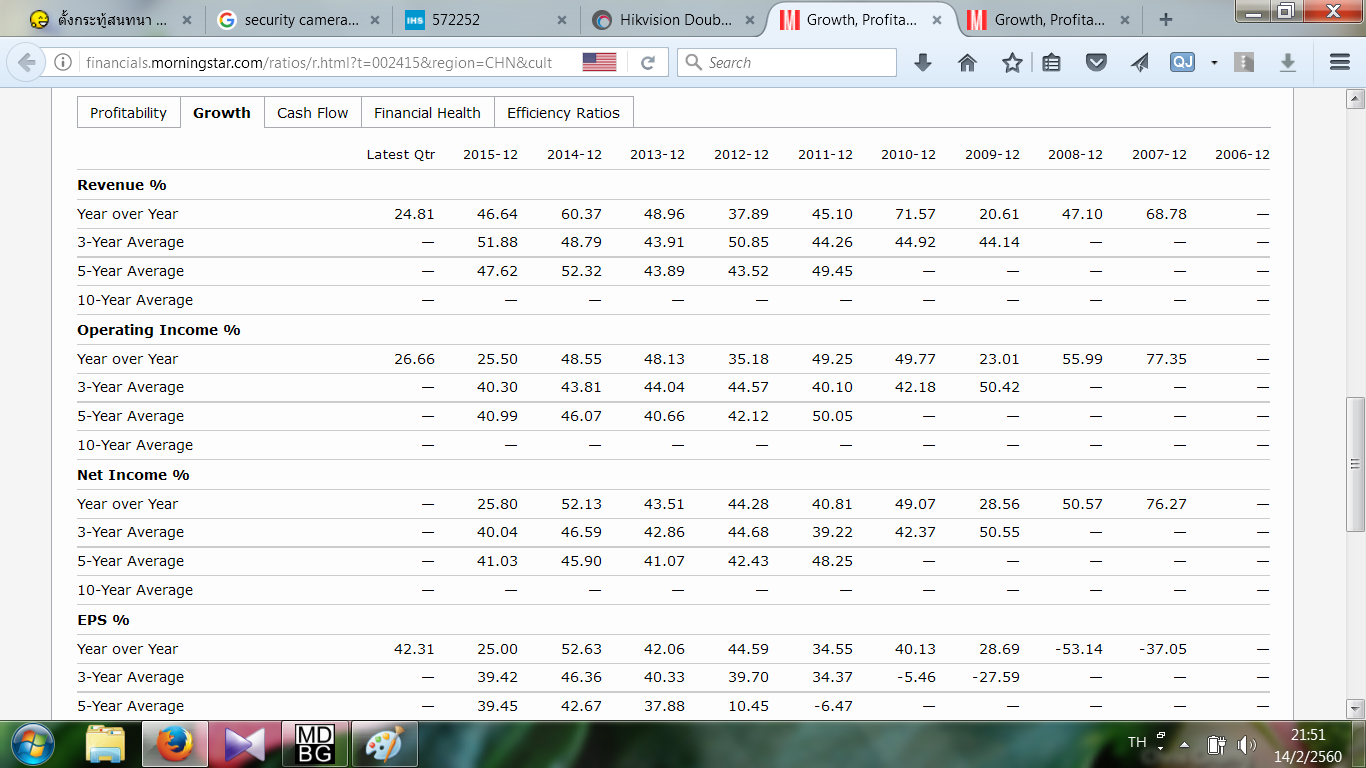Save page to Pocket
Viewport: 1366px width, 768px height.
[1096, 63]
